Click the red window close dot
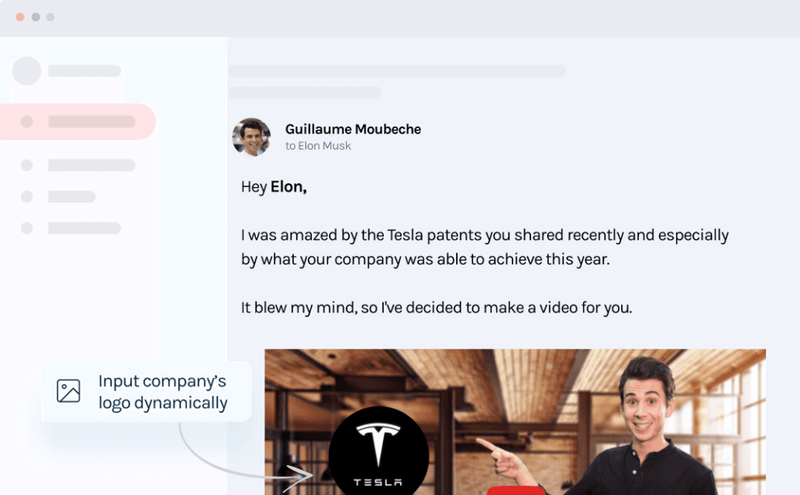800x495 pixels. tap(20, 17)
